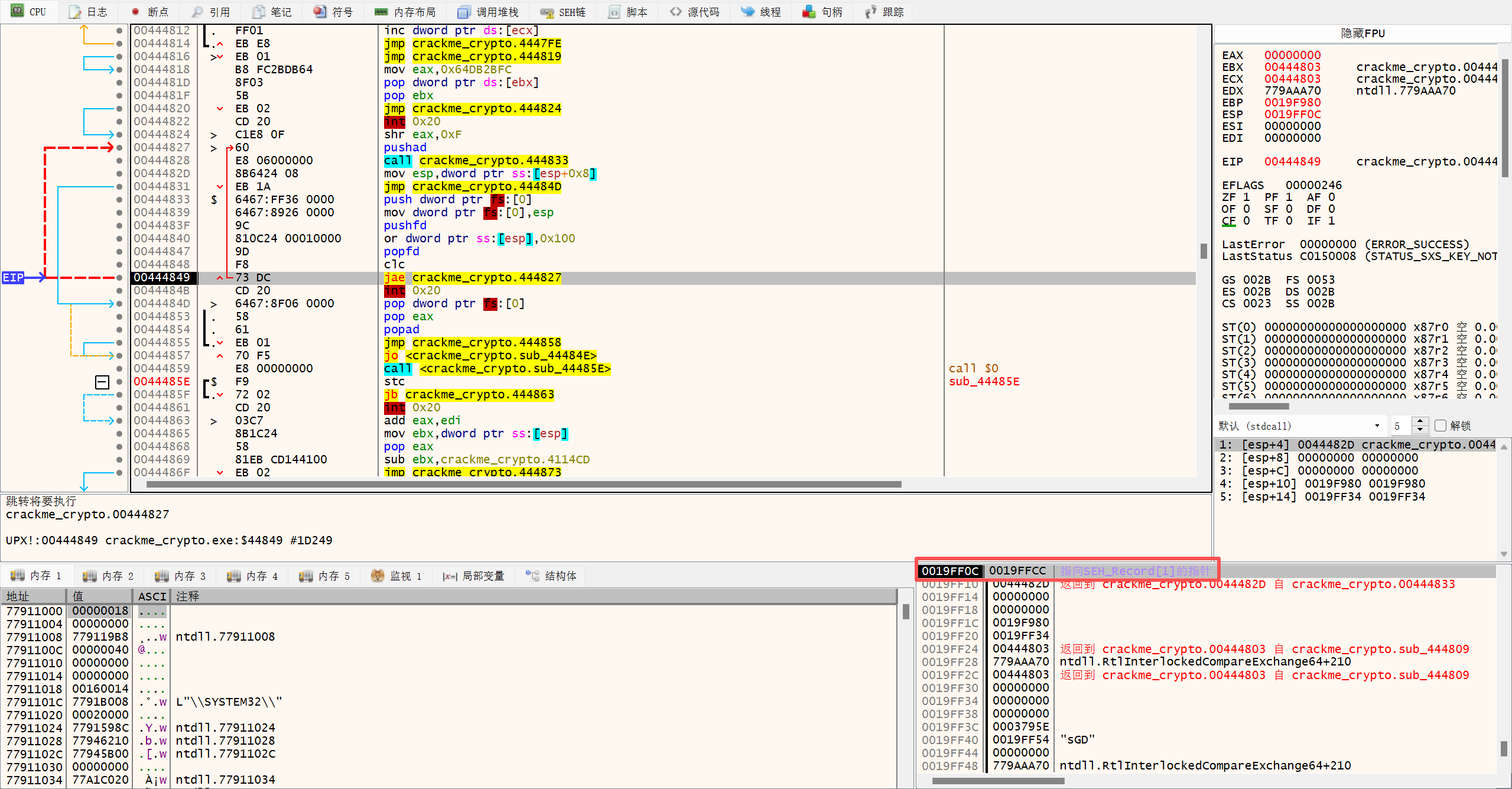Click the 隐藏FPU button
The height and width of the screenshot is (789, 1512).
[1363, 34]
